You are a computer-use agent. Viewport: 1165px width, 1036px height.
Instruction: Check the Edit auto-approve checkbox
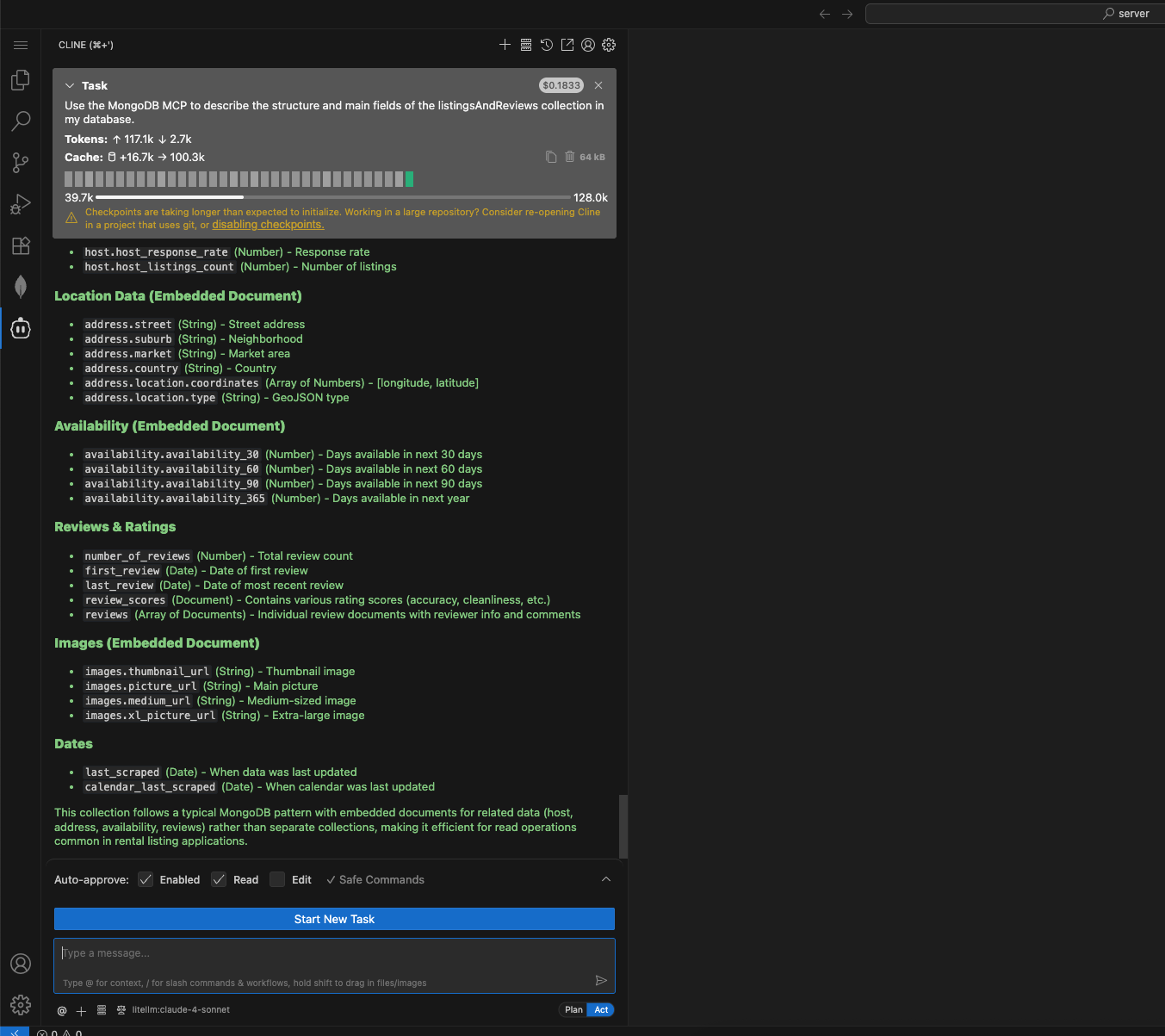click(x=277, y=879)
